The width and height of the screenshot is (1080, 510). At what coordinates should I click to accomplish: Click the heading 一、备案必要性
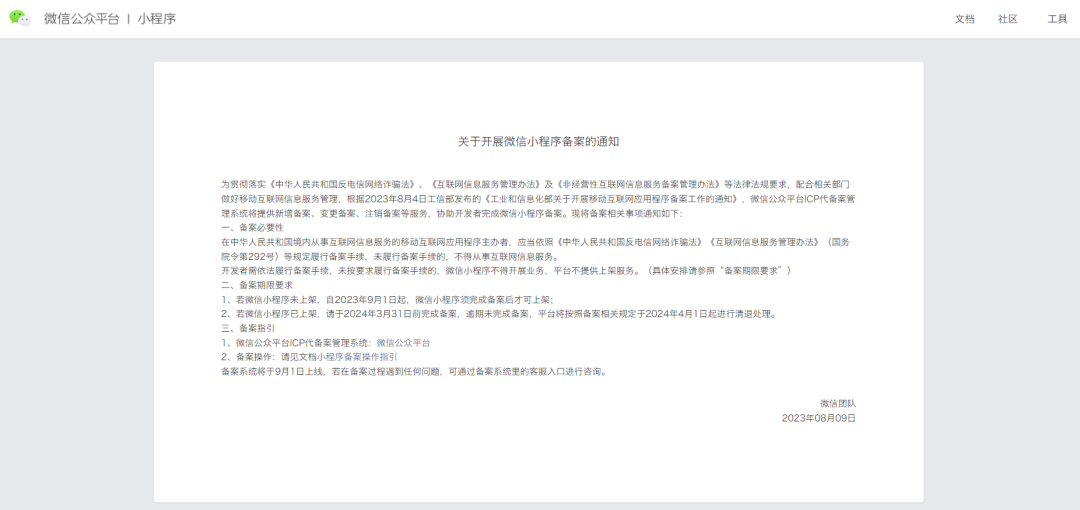tap(252, 227)
